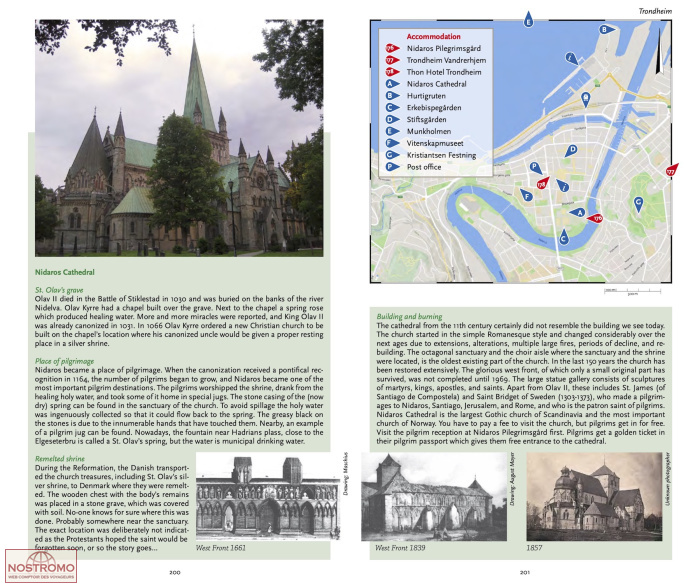Click legend icon beside Kristiansten Festning
This screenshot has width=700, height=588.
[x=392, y=155]
